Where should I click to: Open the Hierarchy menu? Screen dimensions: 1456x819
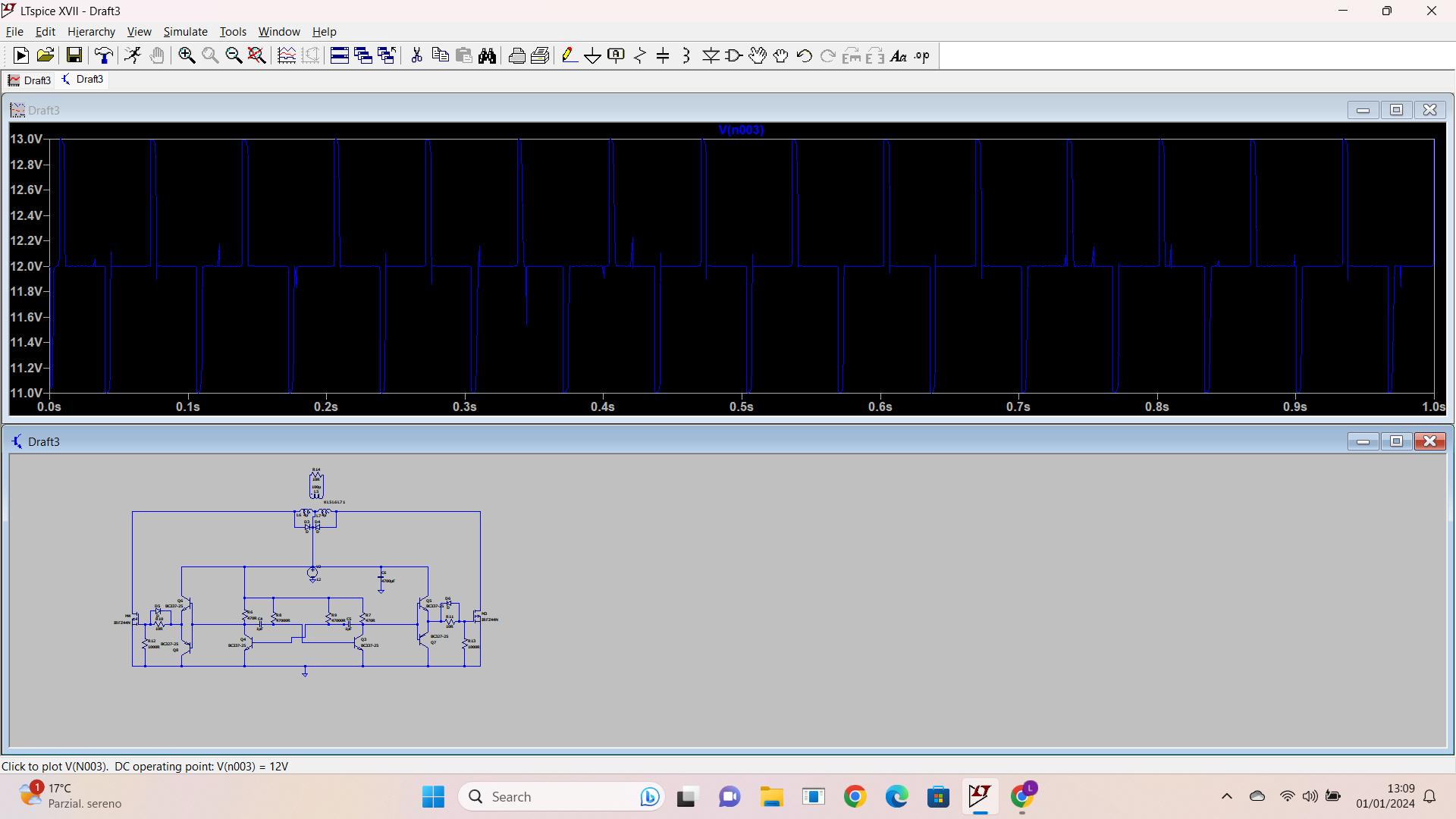(x=91, y=32)
